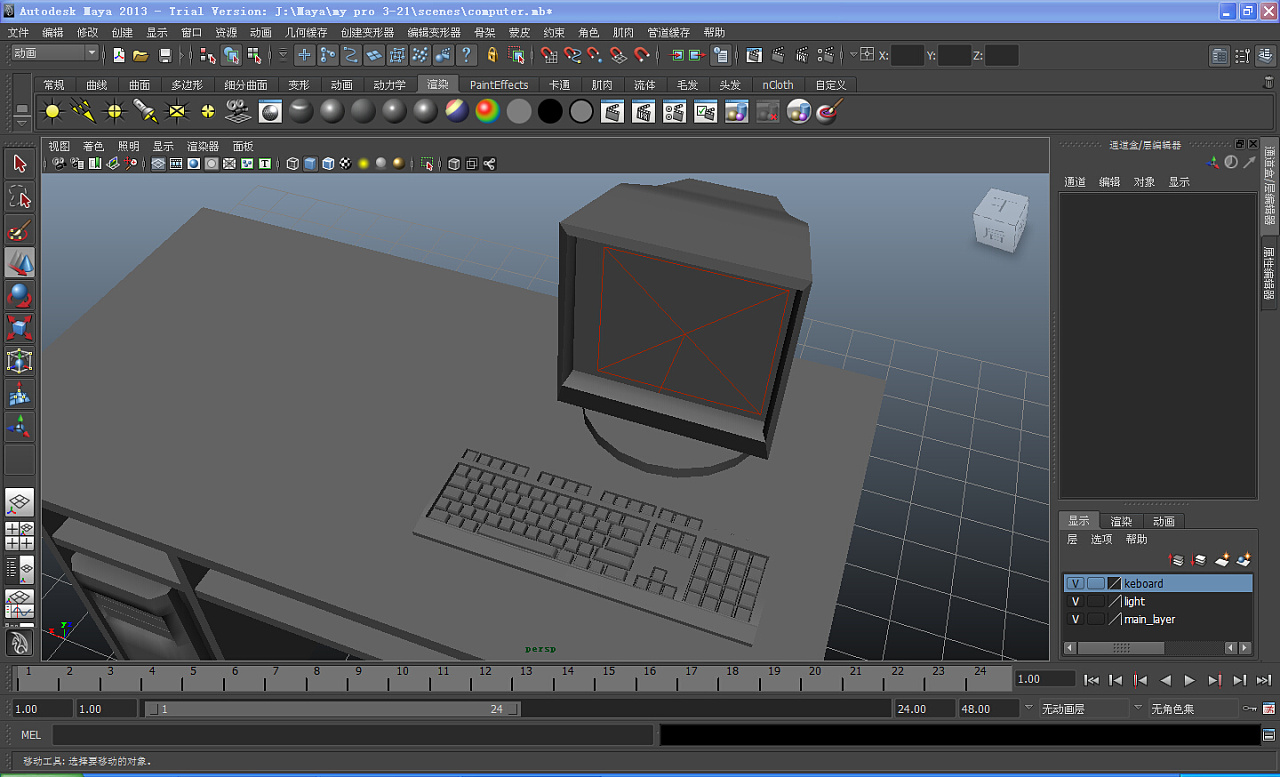1280x777 pixels.
Task: Open a scene with the folder icon
Action: point(141,55)
